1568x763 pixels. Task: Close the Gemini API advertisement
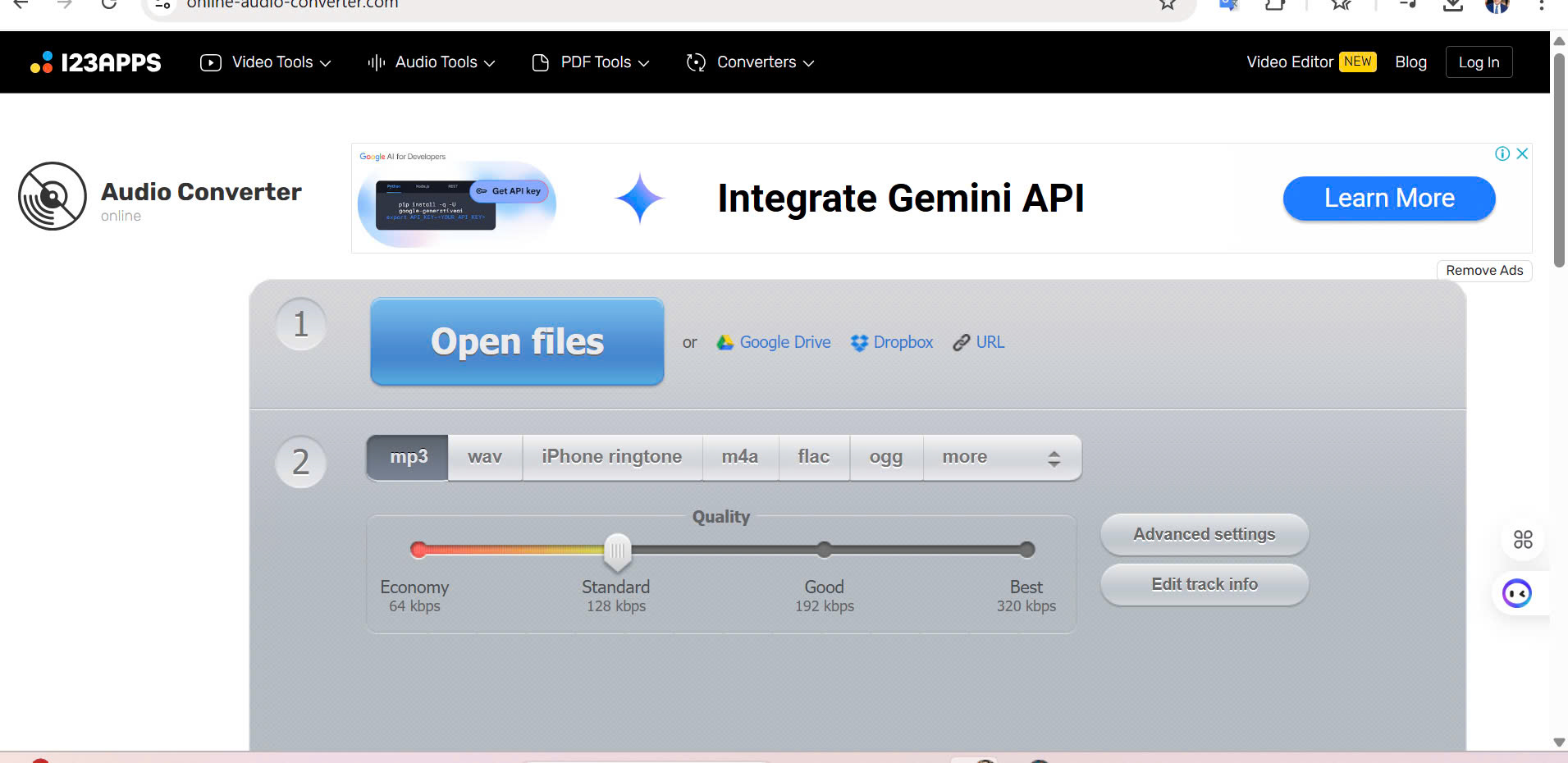coord(1522,153)
